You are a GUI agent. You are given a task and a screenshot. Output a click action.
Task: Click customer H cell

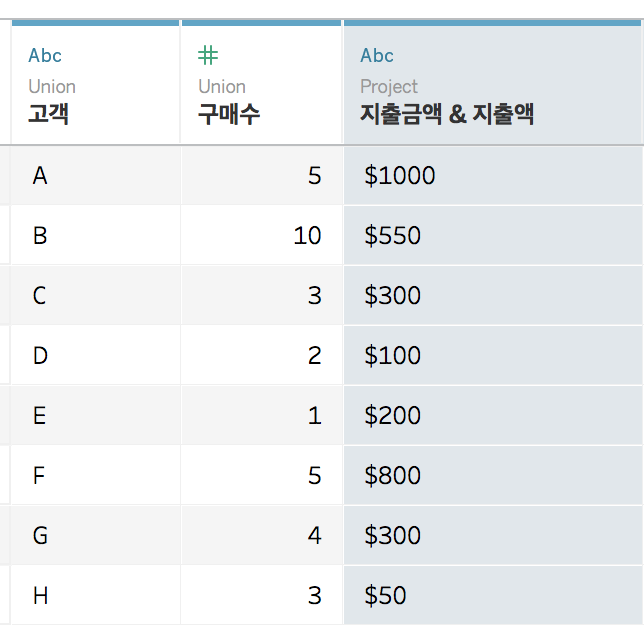tap(95, 595)
